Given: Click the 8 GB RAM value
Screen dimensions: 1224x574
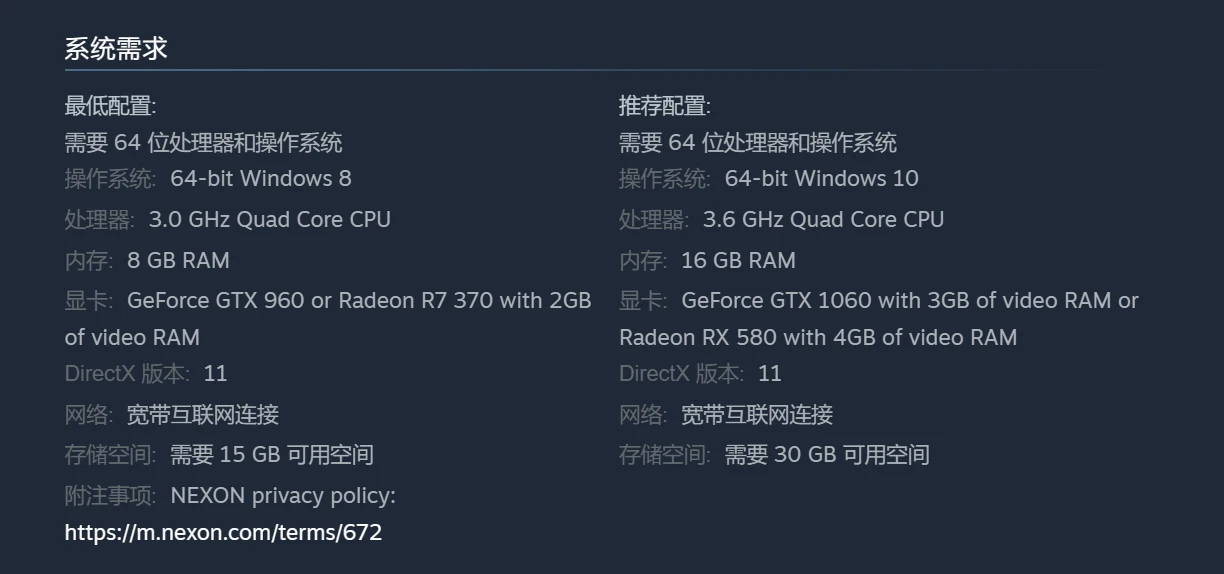Looking at the screenshot, I should (x=178, y=260).
